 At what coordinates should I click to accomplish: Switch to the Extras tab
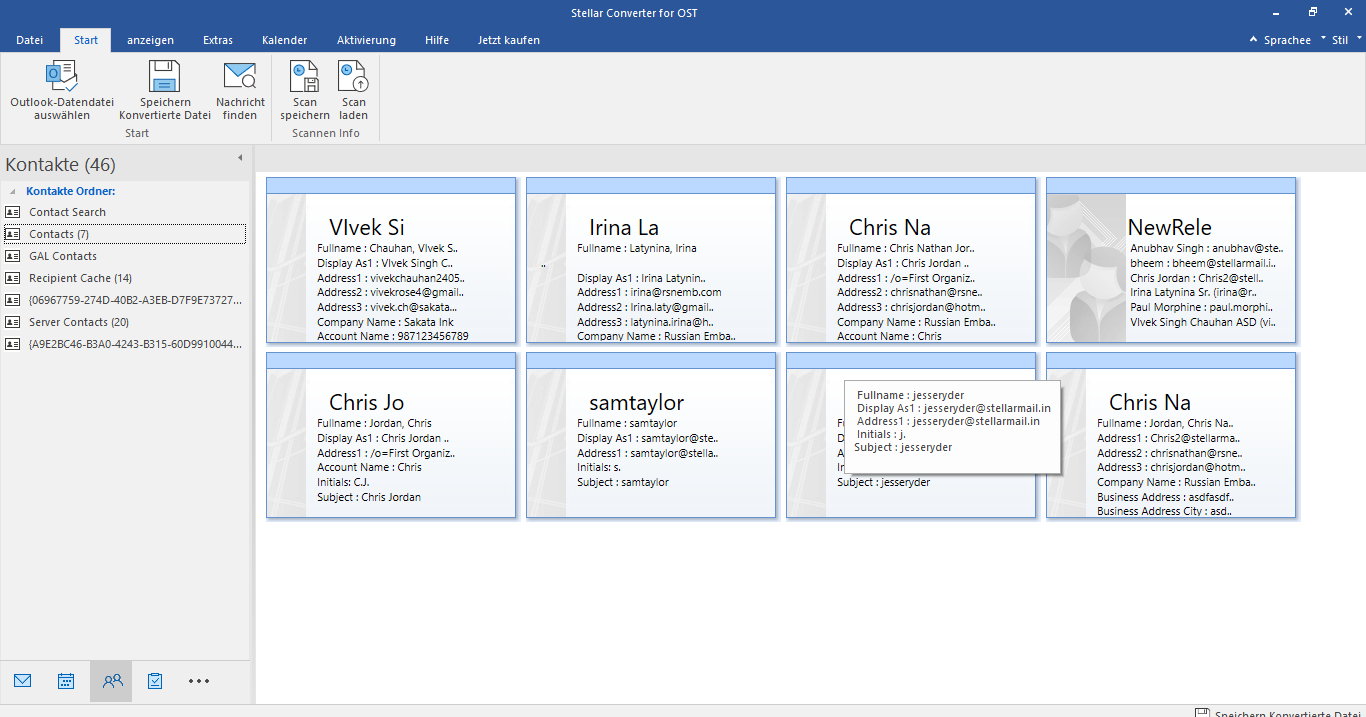pyautogui.click(x=218, y=40)
